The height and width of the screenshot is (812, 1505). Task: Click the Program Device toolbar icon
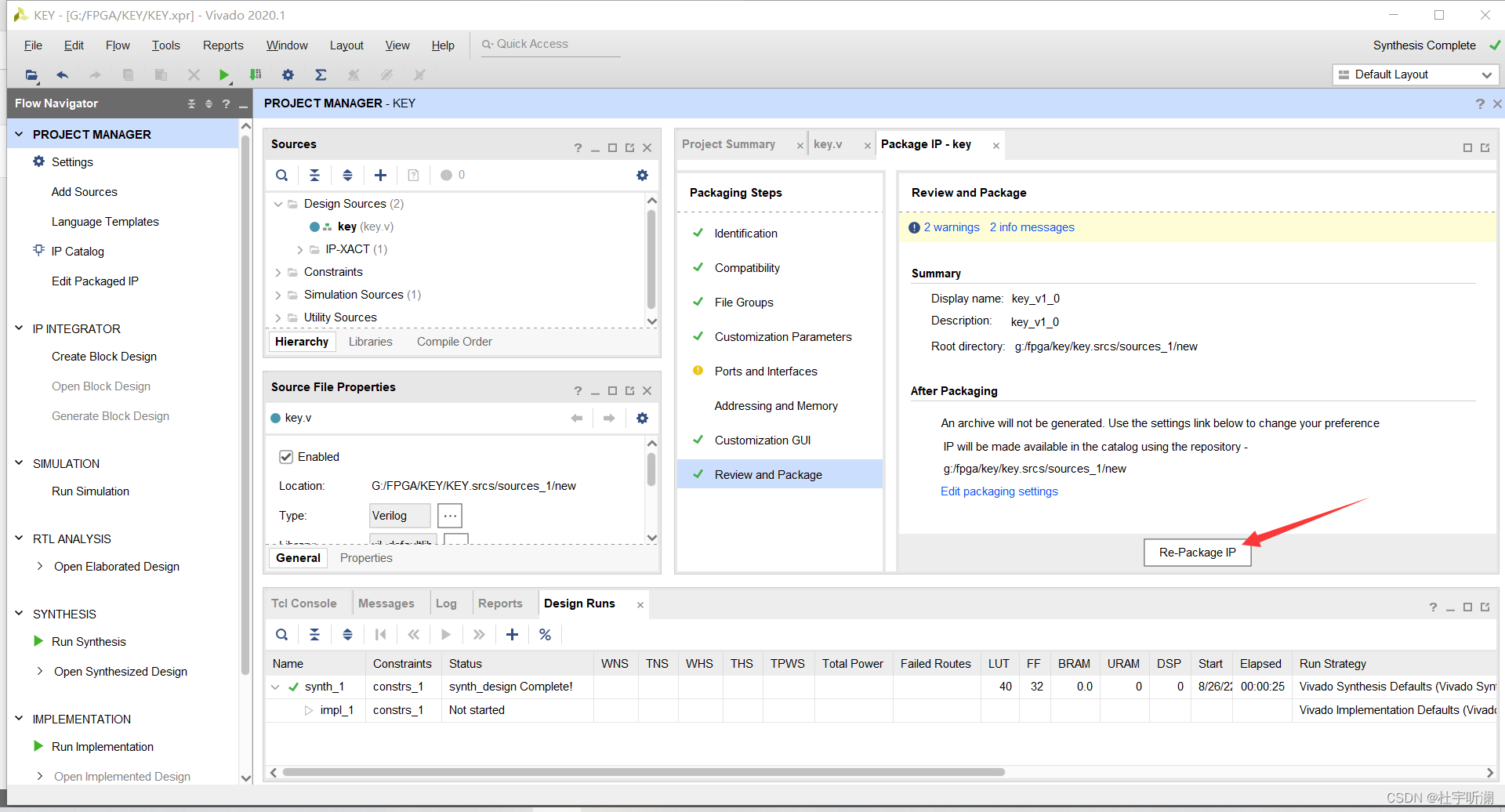pos(256,75)
